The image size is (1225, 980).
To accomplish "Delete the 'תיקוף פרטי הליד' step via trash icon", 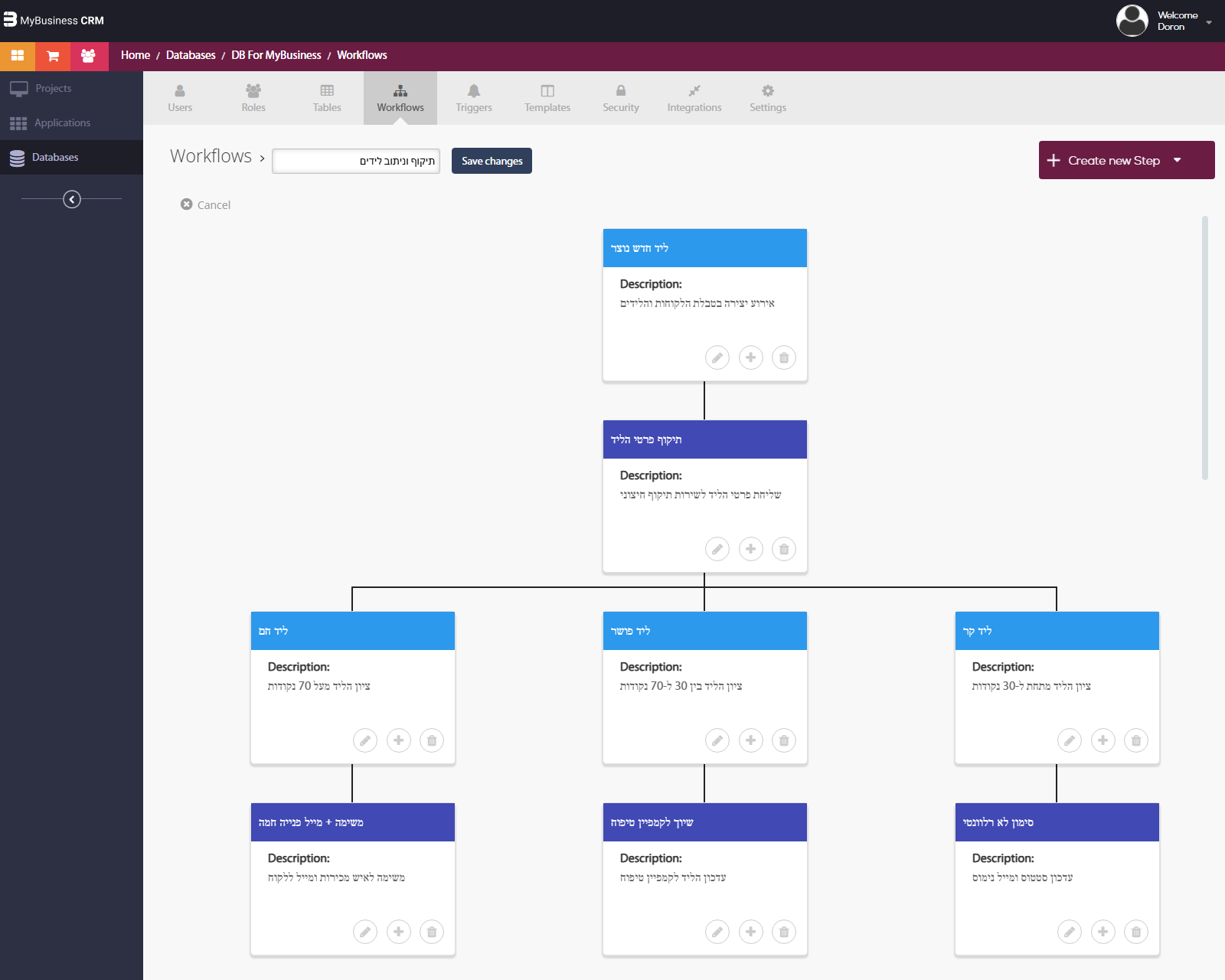I will (784, 549).
